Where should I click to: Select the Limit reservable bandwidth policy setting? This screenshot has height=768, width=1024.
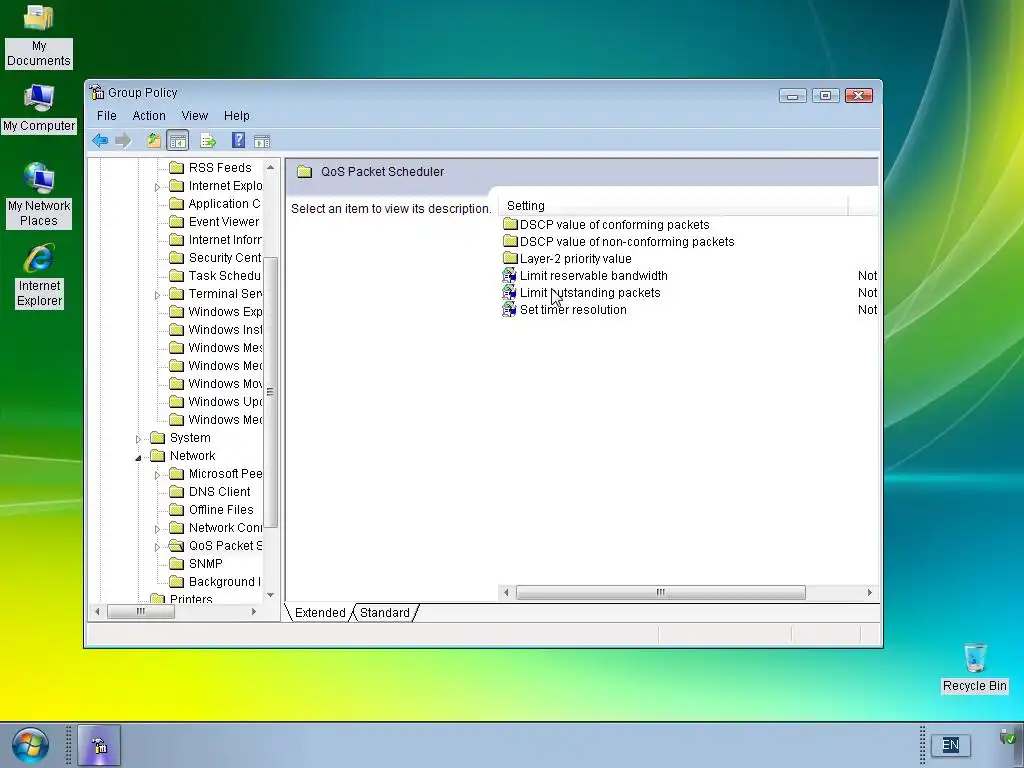[x=584, y=276]
